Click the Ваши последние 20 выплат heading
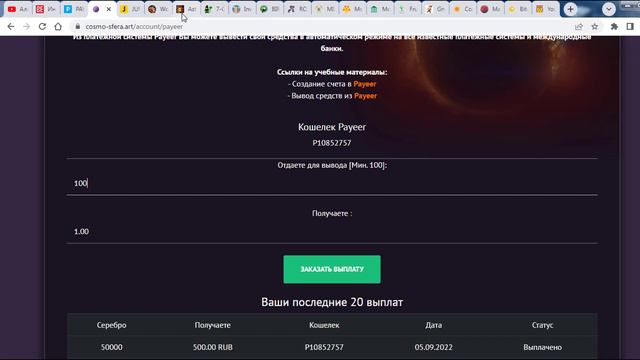 pyautogui.click(x=332, y=302)
